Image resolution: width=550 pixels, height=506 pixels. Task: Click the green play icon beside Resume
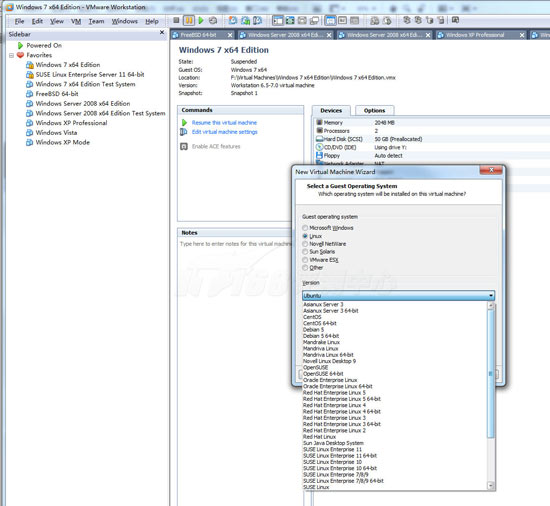[185, 122]
